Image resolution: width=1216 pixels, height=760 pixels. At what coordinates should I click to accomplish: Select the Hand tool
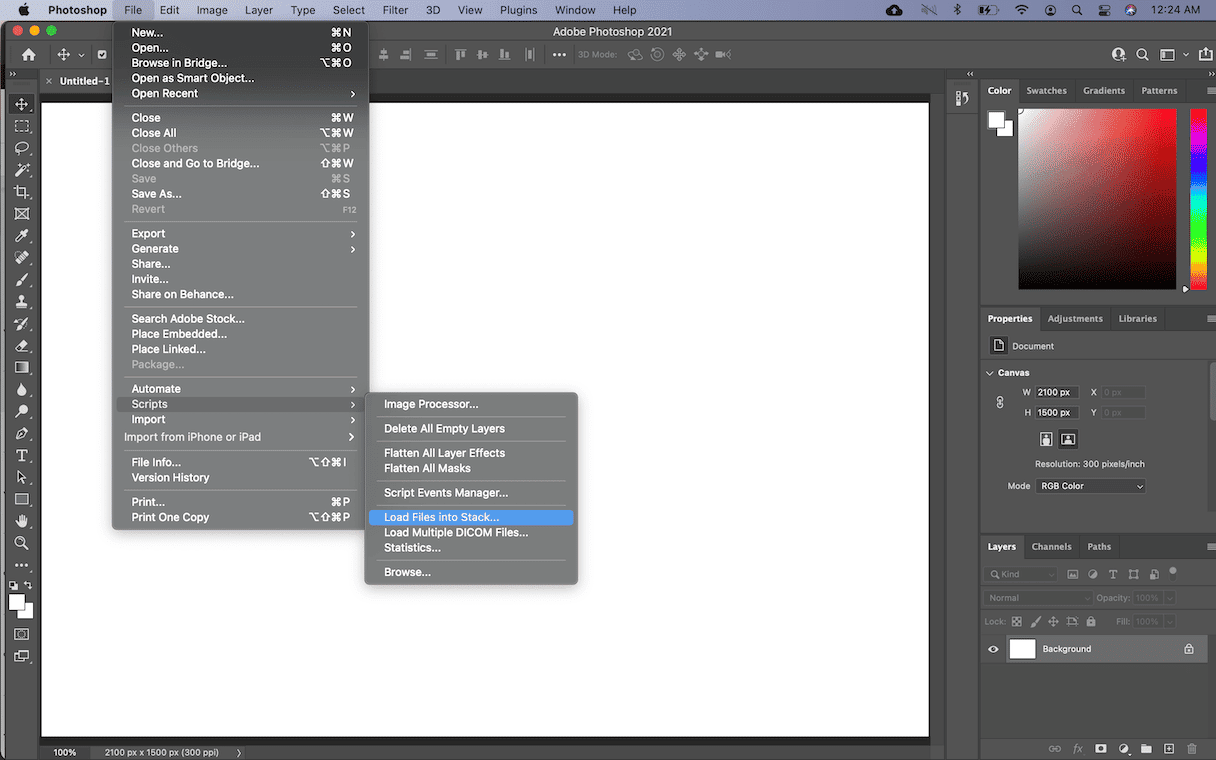click(x=22, y=521)
